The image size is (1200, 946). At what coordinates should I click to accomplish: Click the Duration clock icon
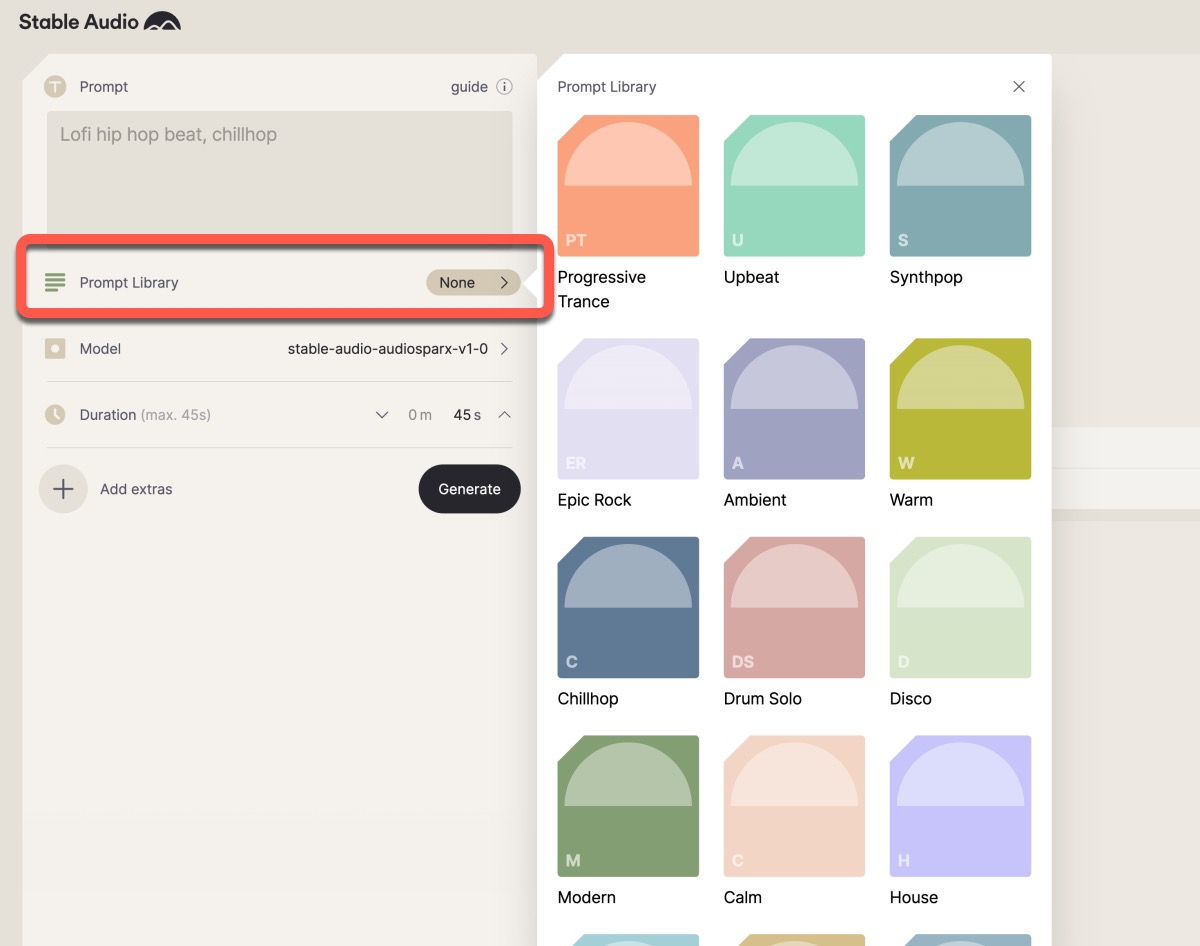point(55,414)
